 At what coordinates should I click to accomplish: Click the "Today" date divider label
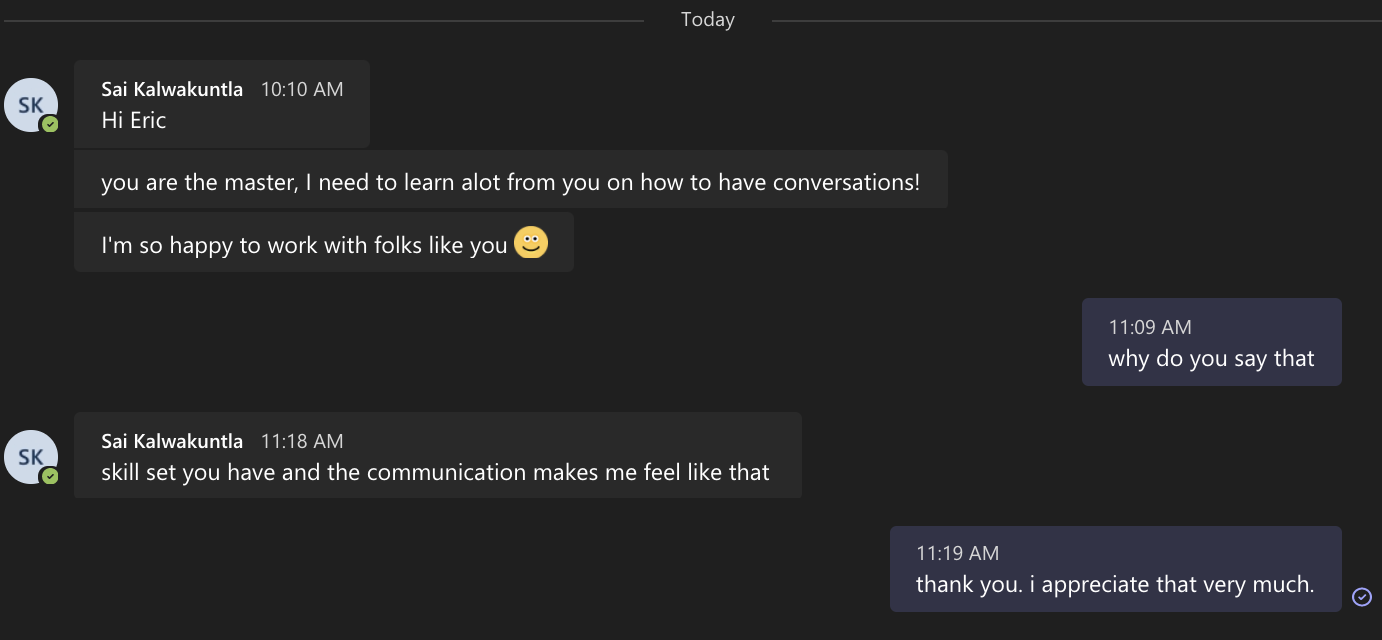707,20
